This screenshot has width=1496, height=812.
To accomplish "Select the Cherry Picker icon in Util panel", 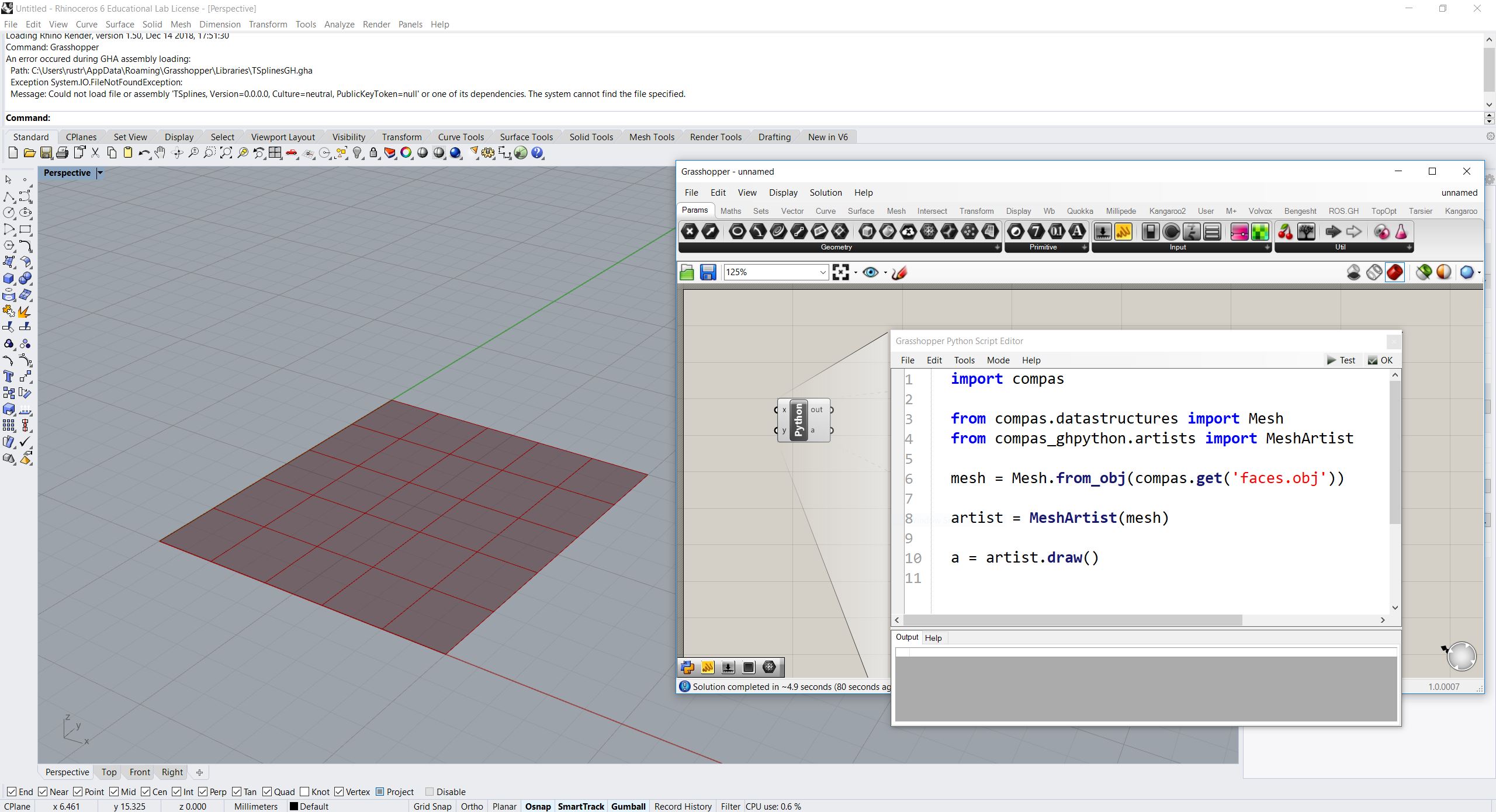I will point(1284,232).
